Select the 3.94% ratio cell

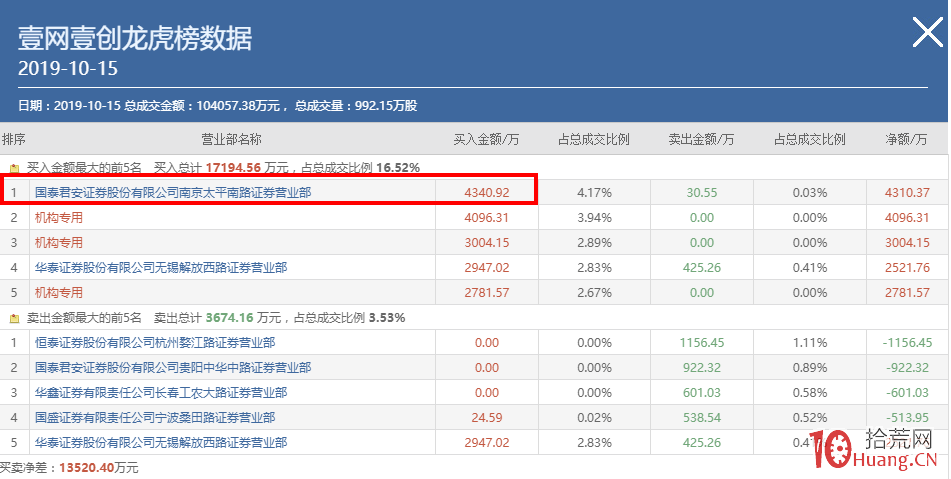tap(594, 218)
